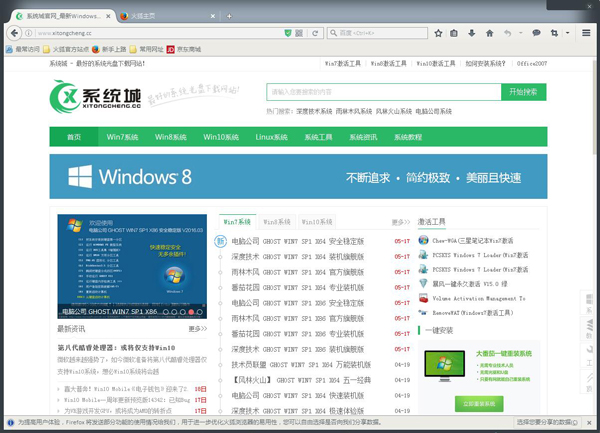Click the 大番茄 monitor image
The image size is (600, 433).
[x=444, y=366]
